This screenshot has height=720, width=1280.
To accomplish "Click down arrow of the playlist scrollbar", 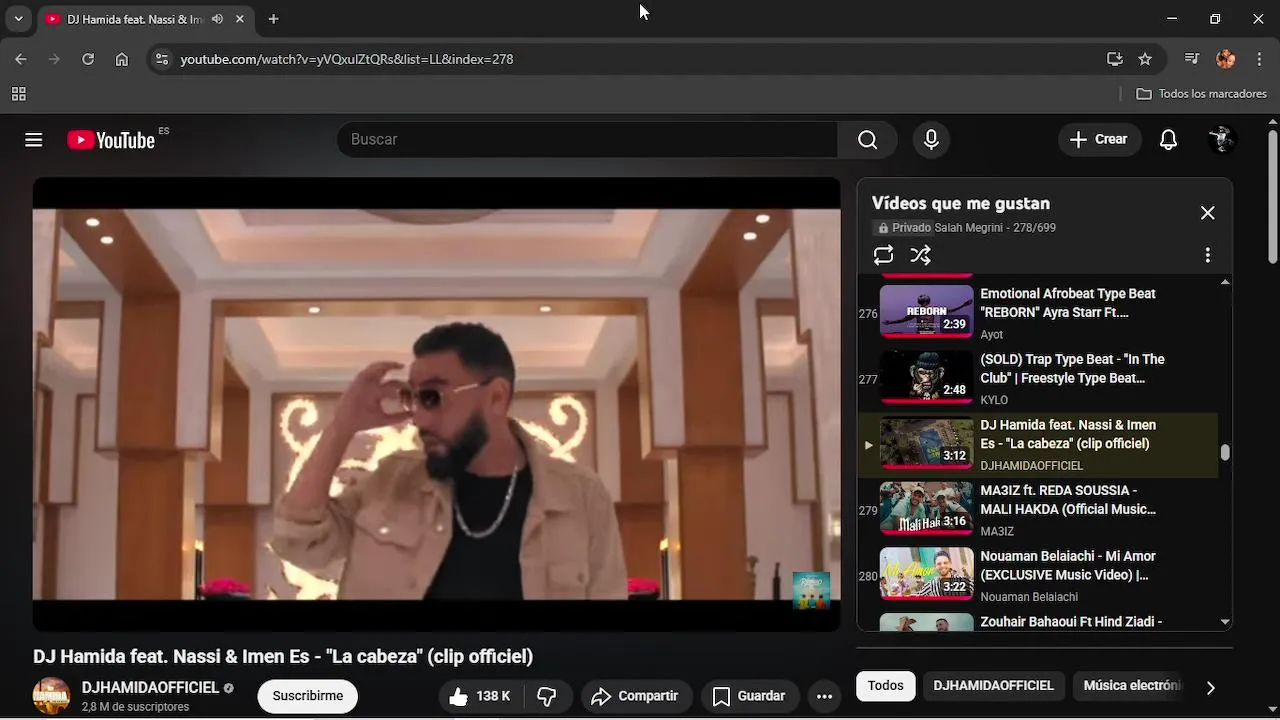I will coord(1225,622).
